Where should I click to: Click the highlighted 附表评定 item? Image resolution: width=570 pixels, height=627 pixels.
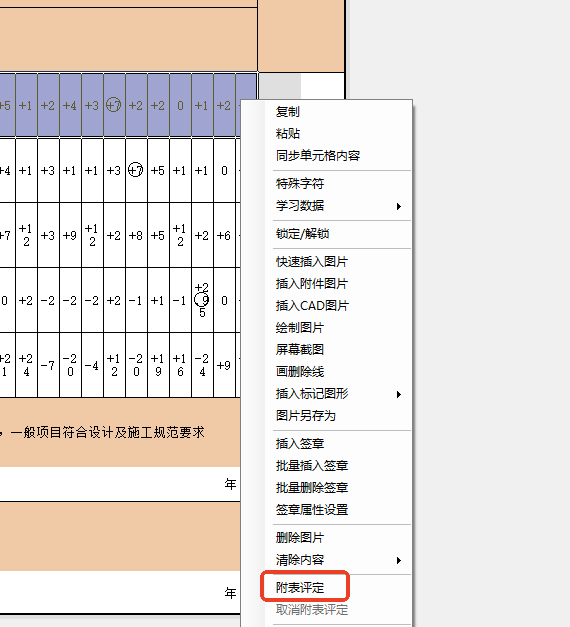click(x=300, y=587)
